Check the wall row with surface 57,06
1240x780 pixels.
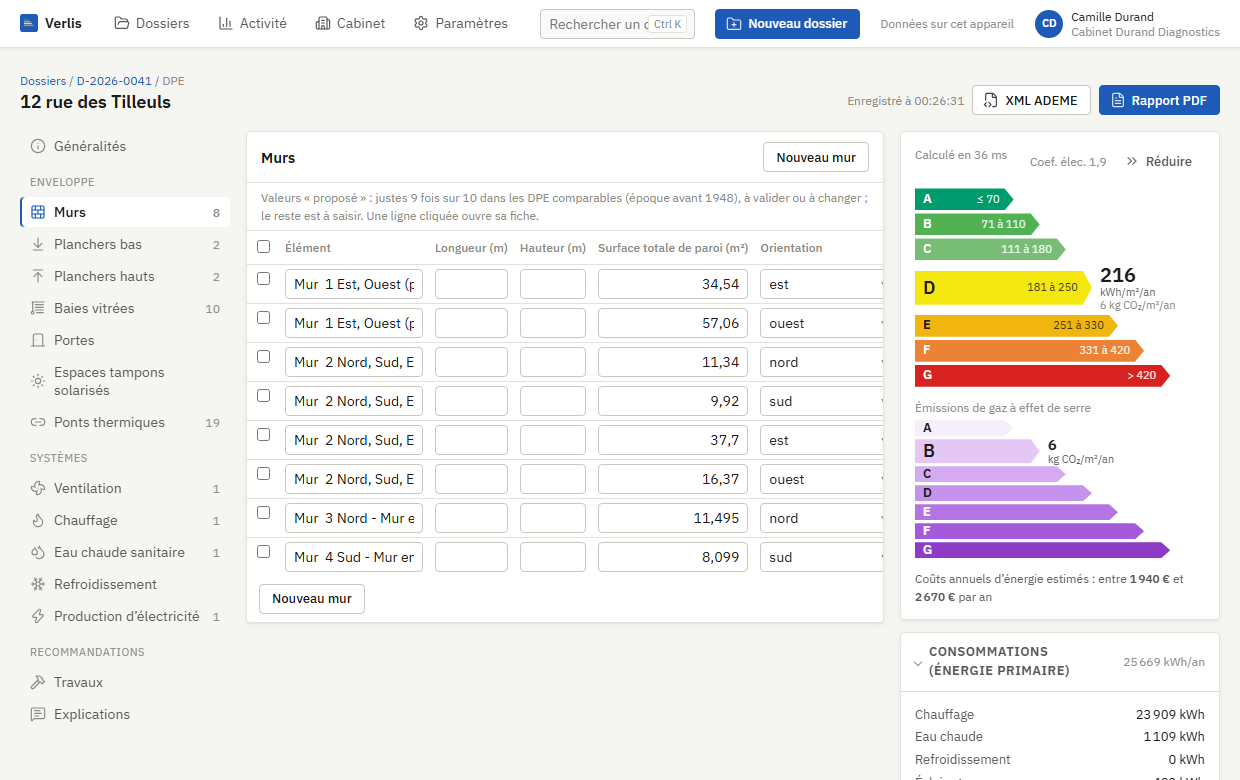[x=263, y=317]
